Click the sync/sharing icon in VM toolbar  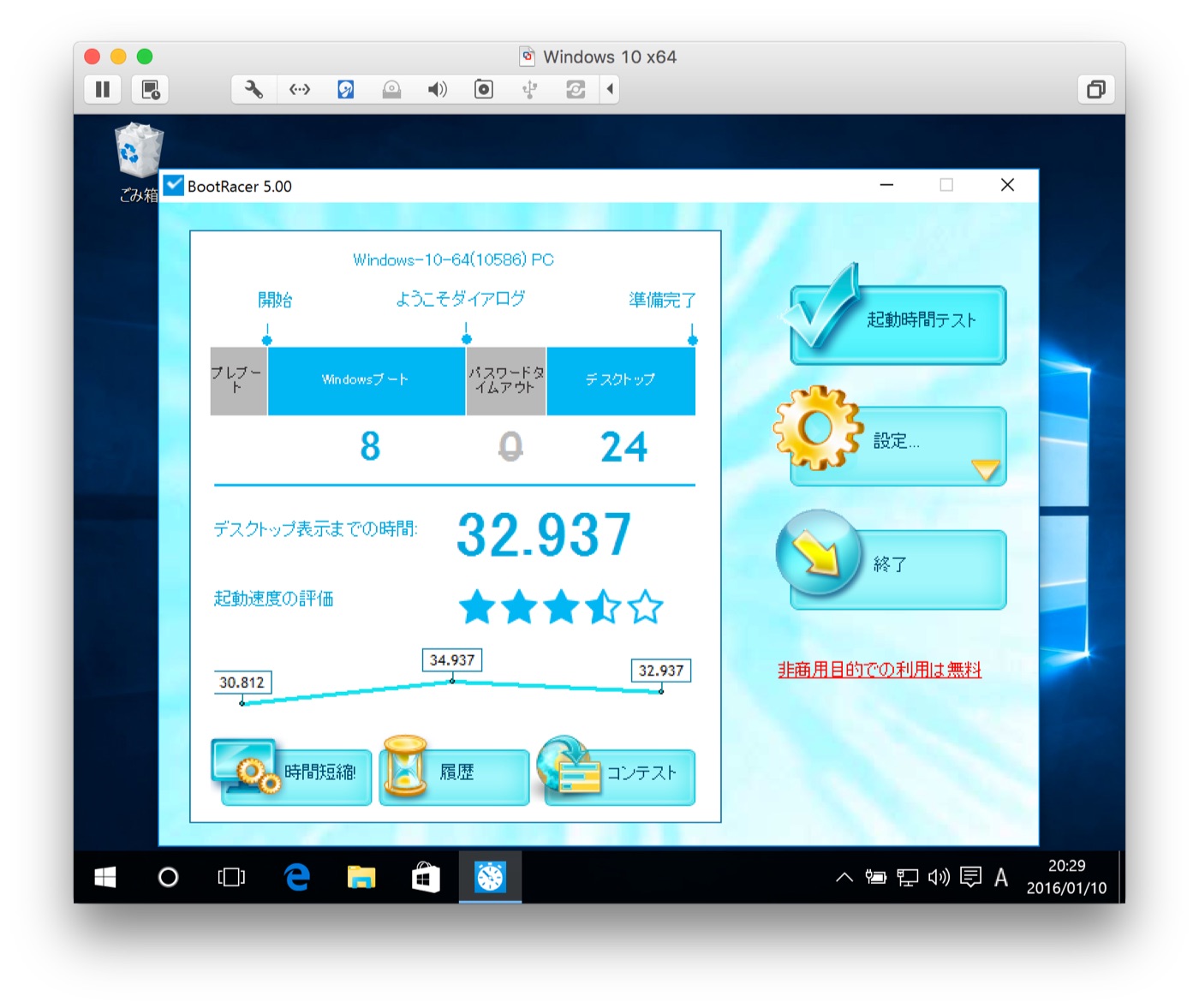pos(576,89)
